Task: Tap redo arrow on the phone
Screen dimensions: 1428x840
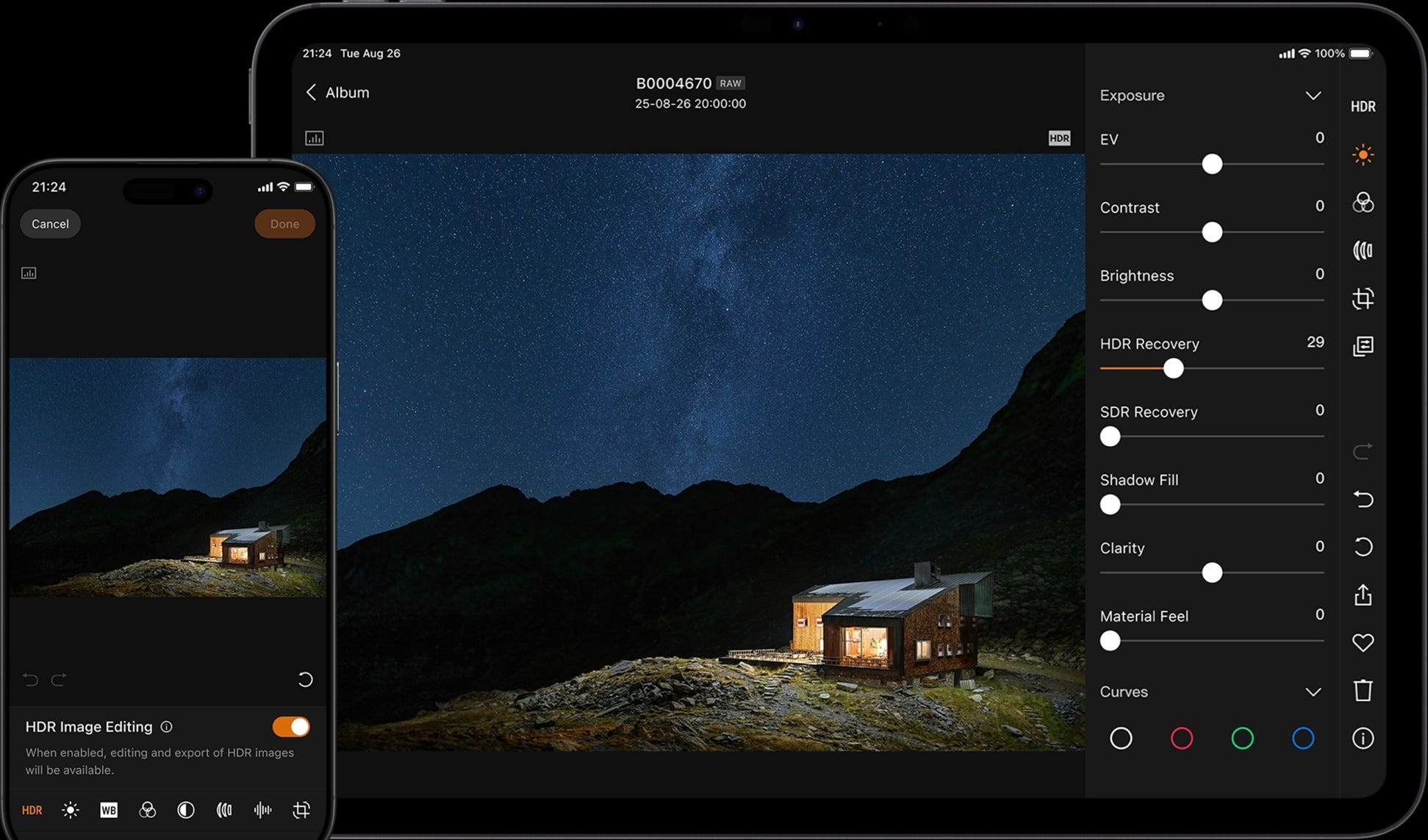Action: [x=59, y=680]
